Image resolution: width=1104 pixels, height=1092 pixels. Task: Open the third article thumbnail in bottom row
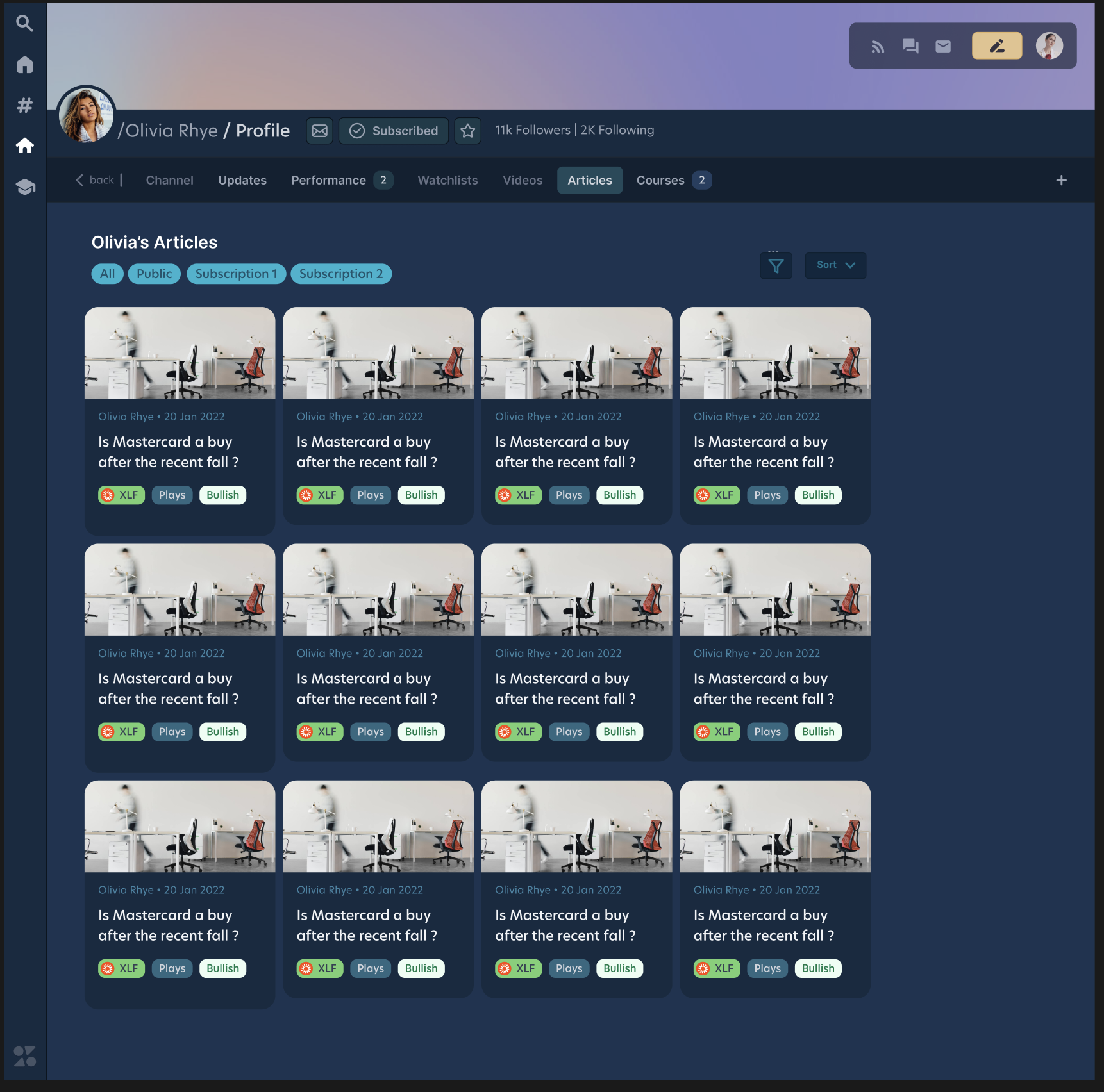(576, 826)
